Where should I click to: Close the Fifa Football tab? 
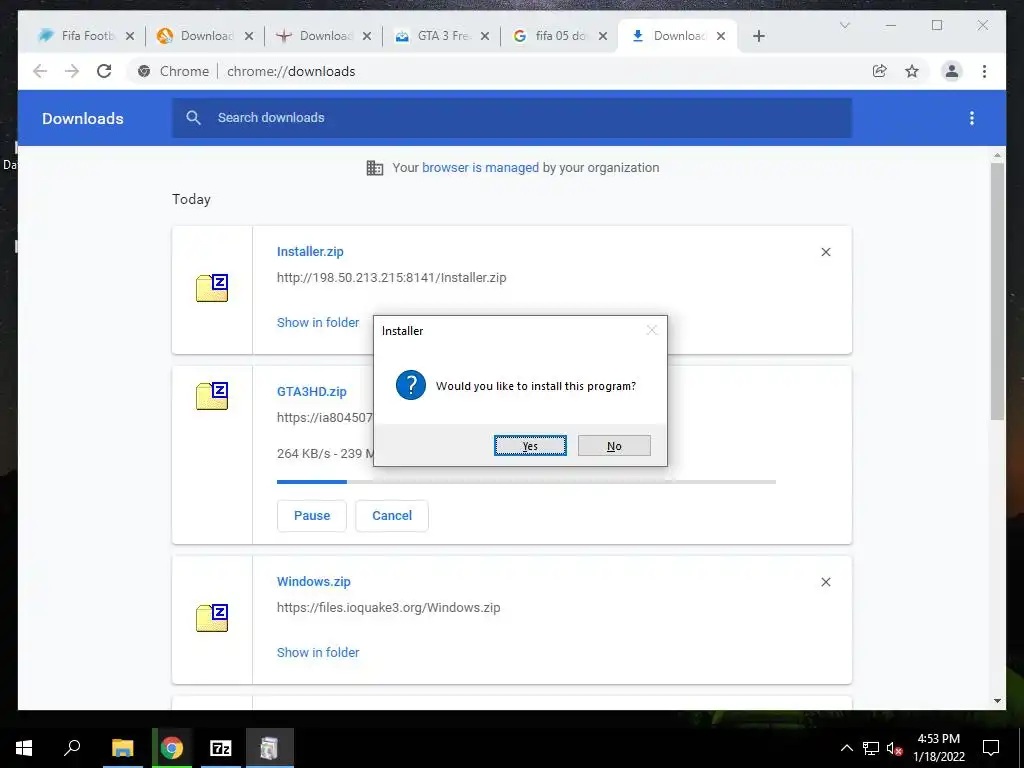pyautogui.click(x=130, y=36)
